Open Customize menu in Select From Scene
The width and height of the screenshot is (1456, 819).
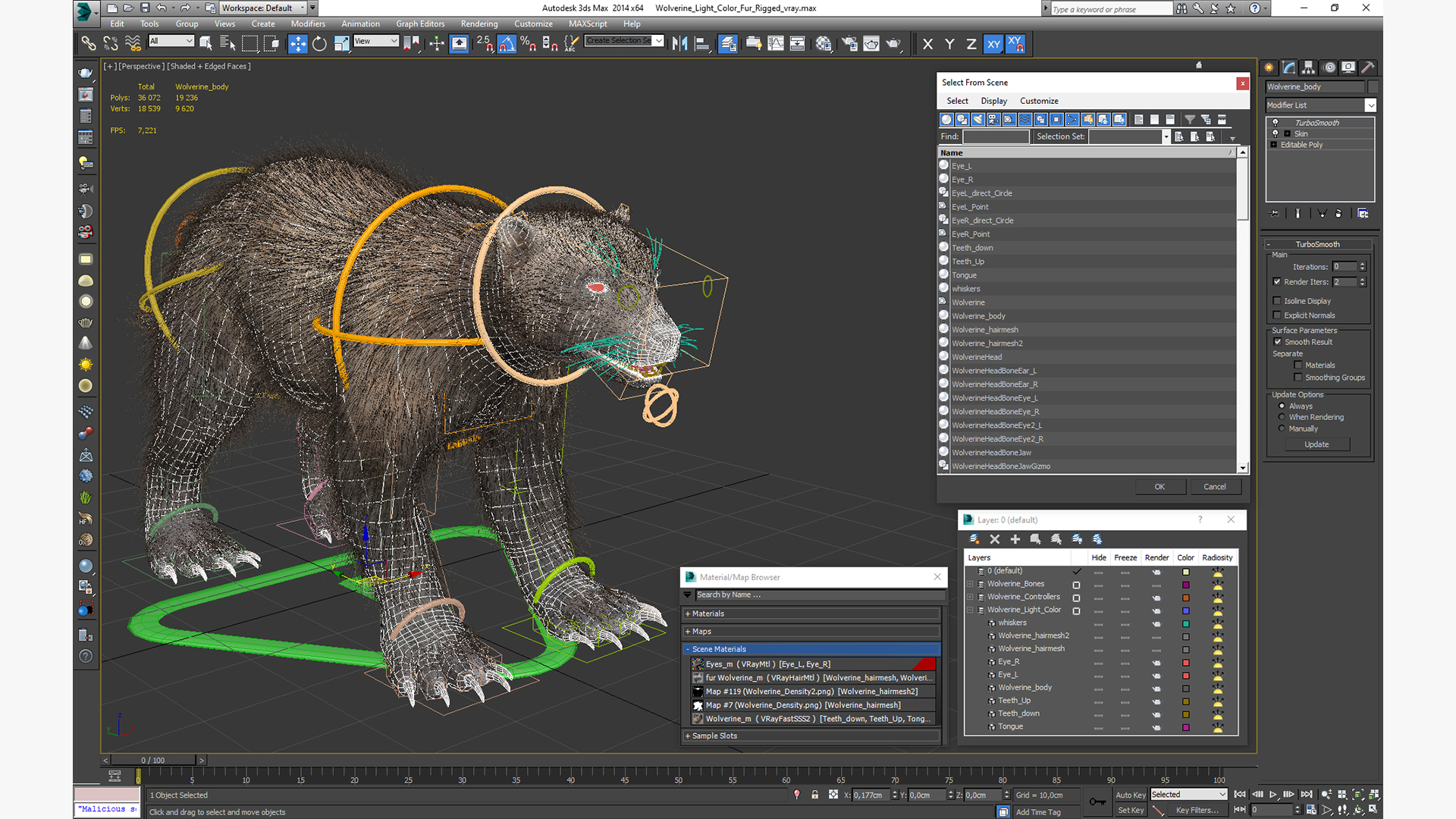click(x=1039, y=101)
